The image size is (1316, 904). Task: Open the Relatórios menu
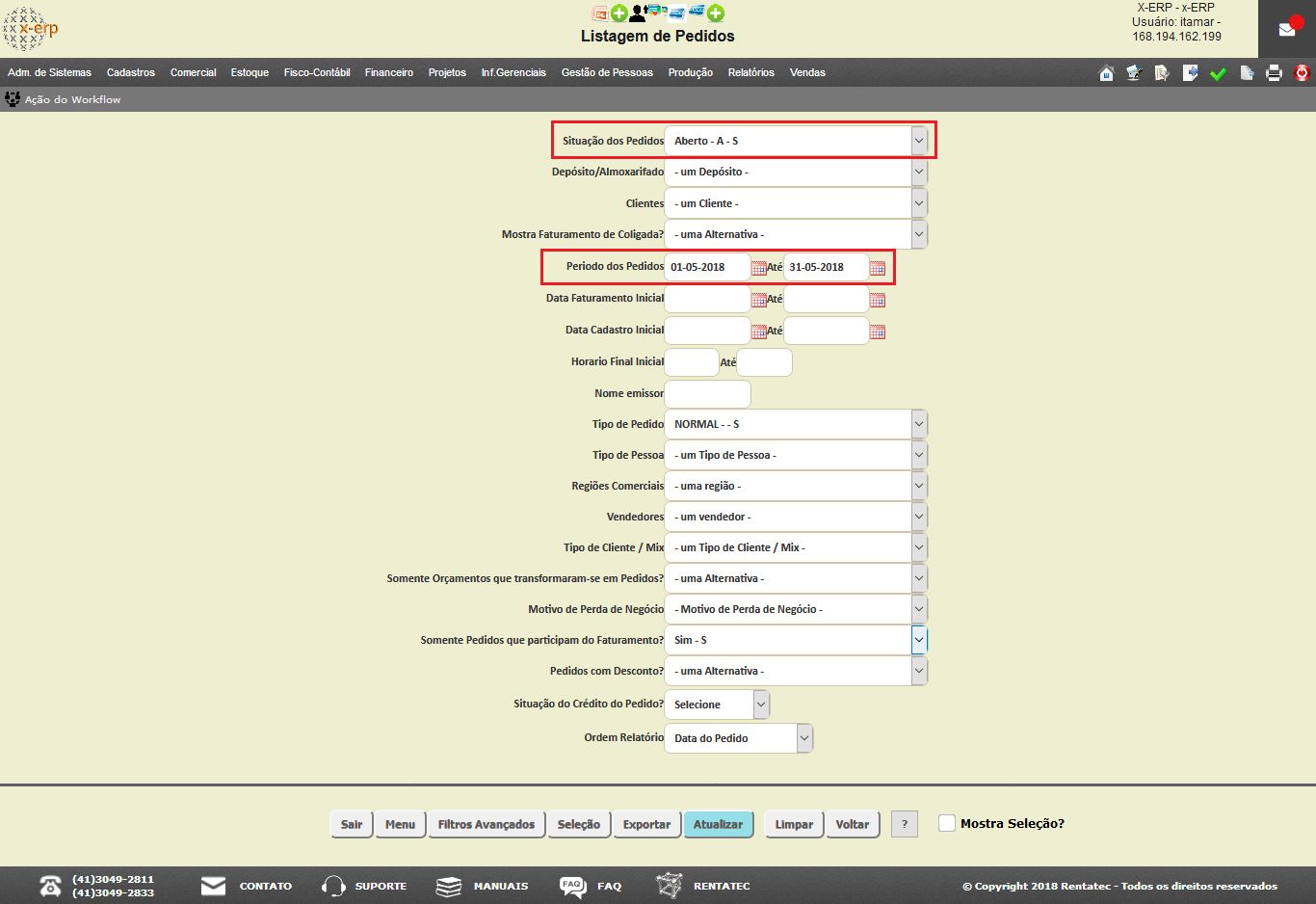(751, 72)
